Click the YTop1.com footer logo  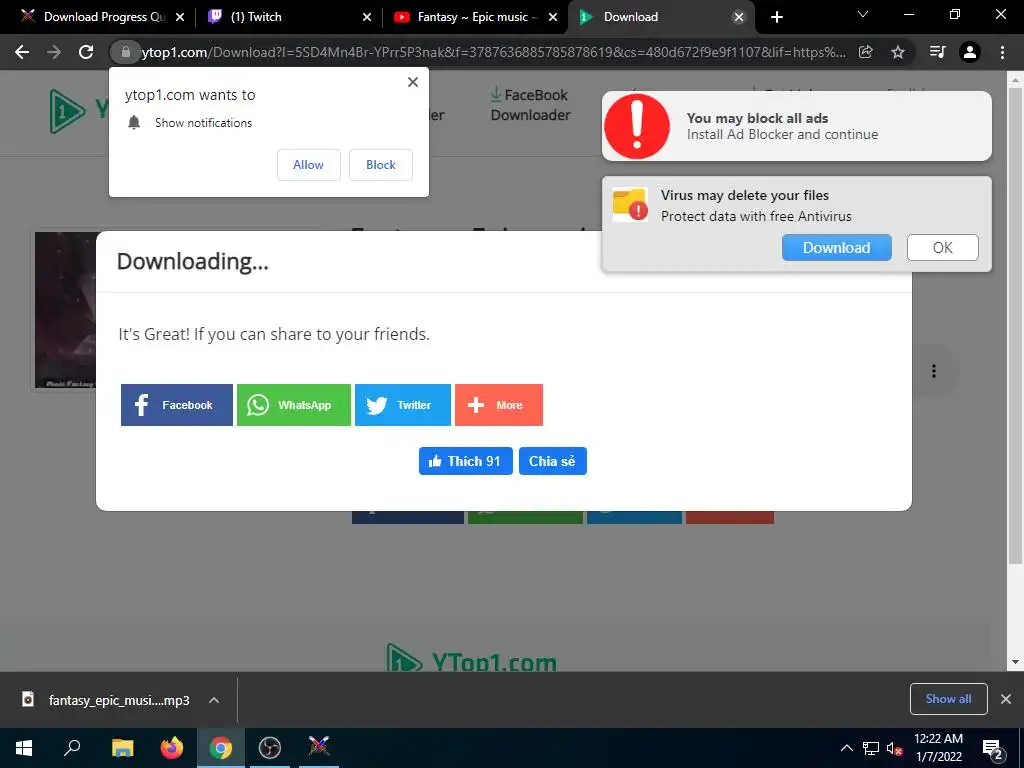point(472,658)
